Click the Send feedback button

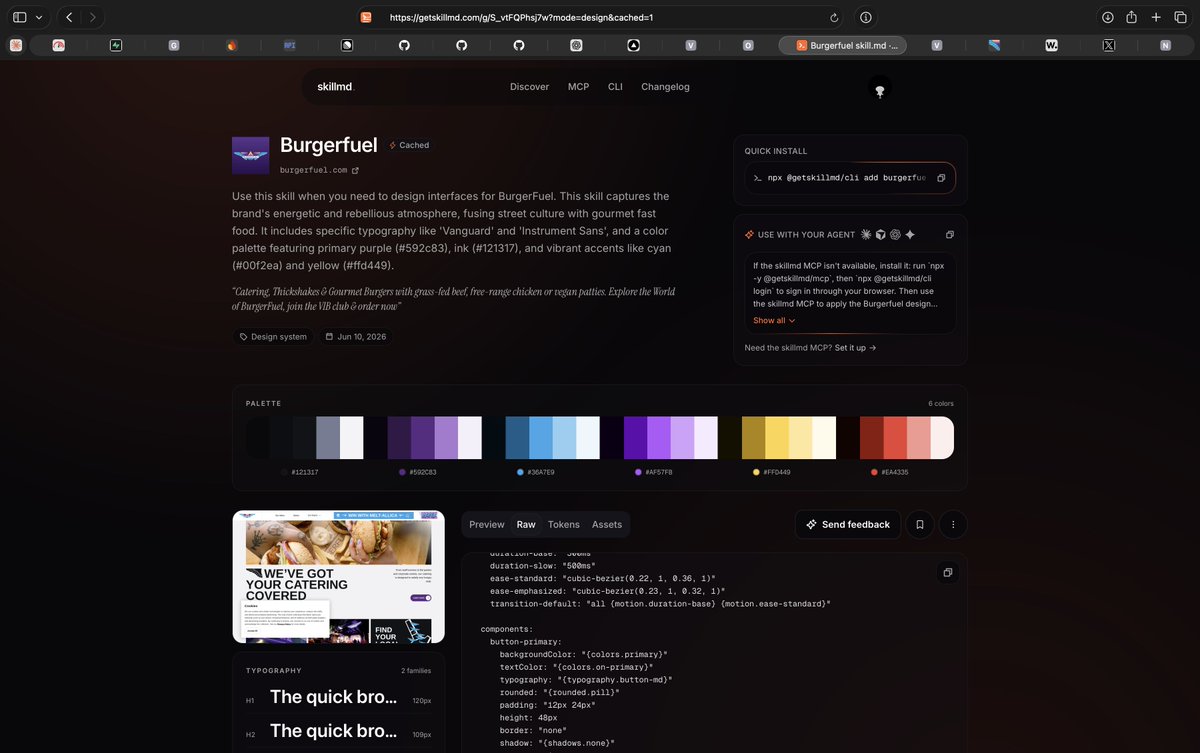(847, 524)
